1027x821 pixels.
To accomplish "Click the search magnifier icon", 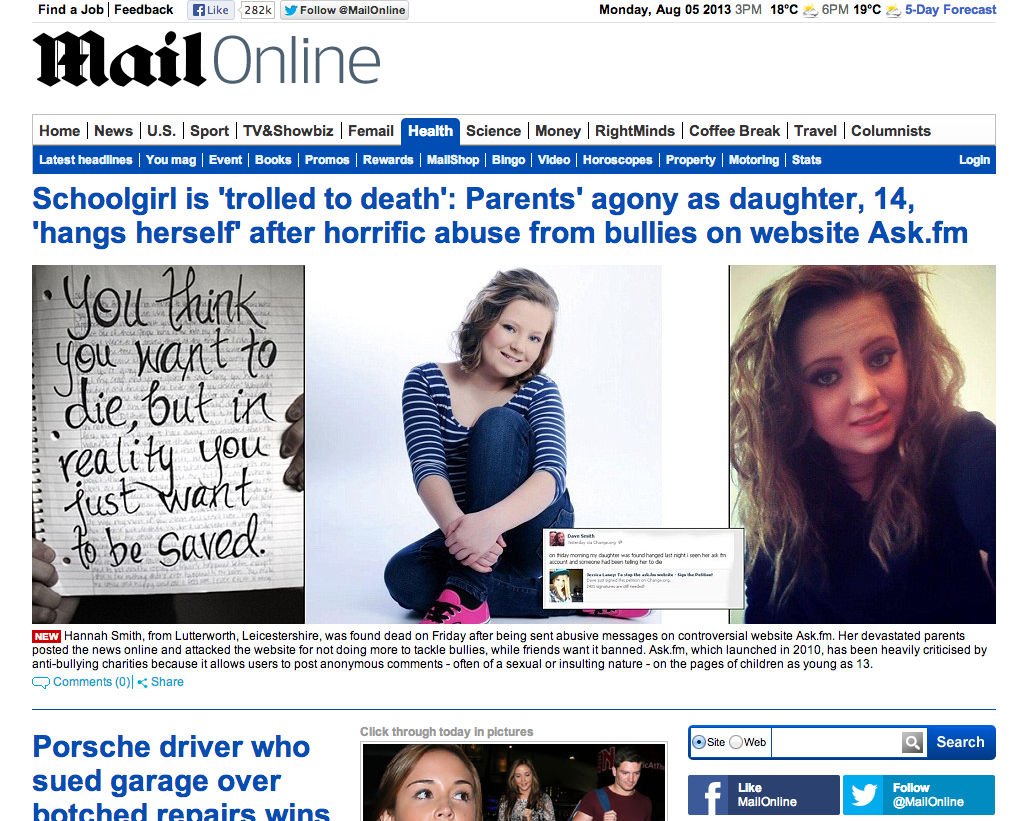I will click(x=912, y=742).
